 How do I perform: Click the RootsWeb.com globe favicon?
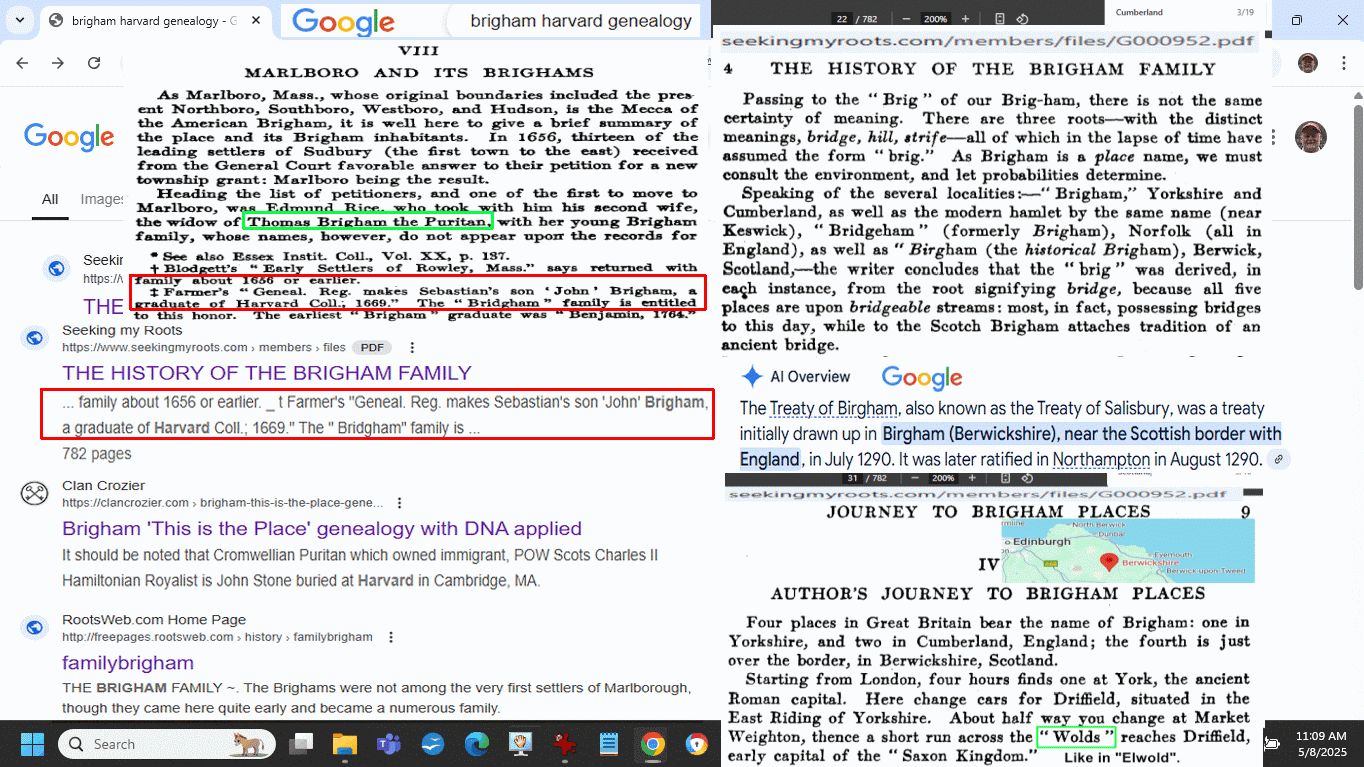35,628
